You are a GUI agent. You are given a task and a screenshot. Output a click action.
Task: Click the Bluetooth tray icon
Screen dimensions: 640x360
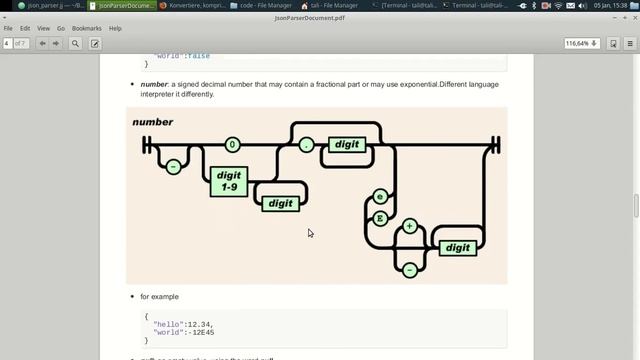point(534,5)
